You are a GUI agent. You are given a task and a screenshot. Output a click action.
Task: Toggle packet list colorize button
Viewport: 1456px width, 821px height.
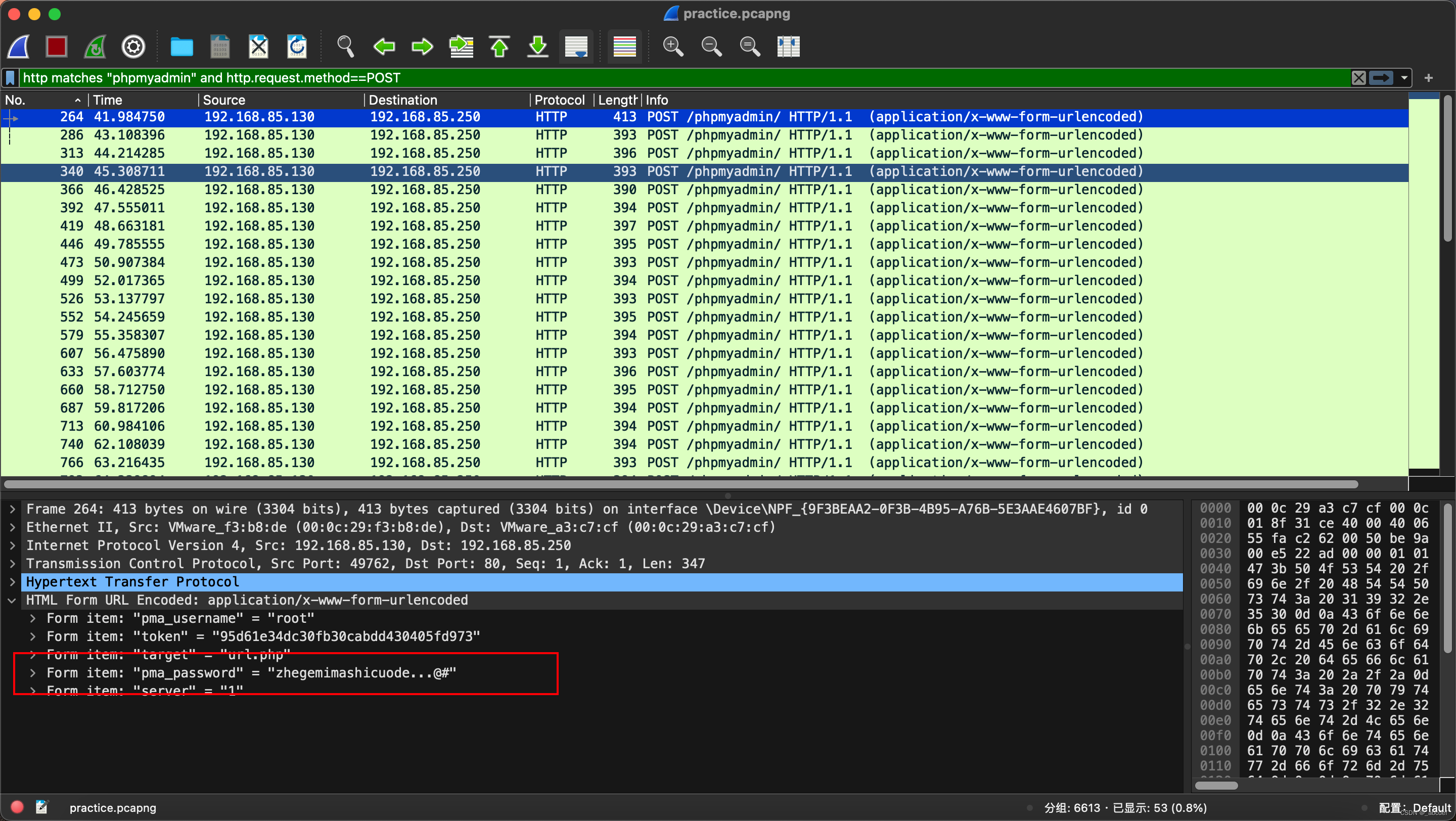click(x=624, y=47)
